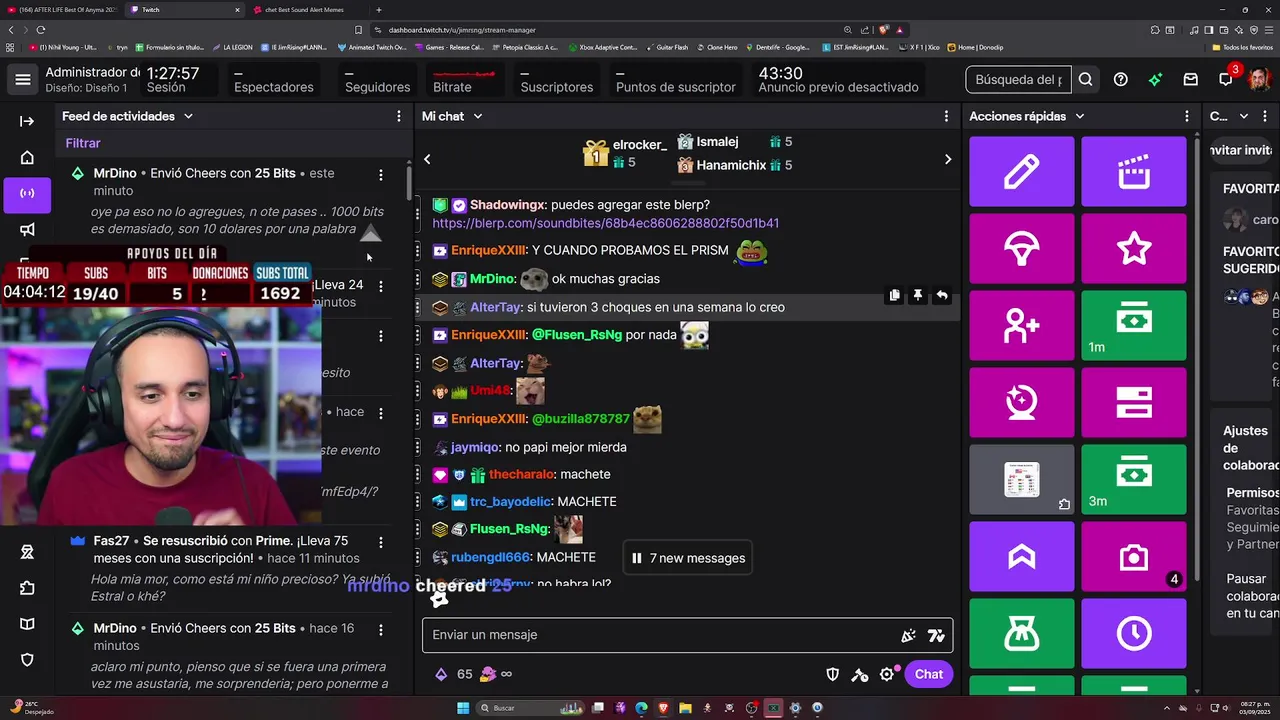Go to the Home sidebar icon
Screen dimensions: 1280x720
[x=27, y=157]
